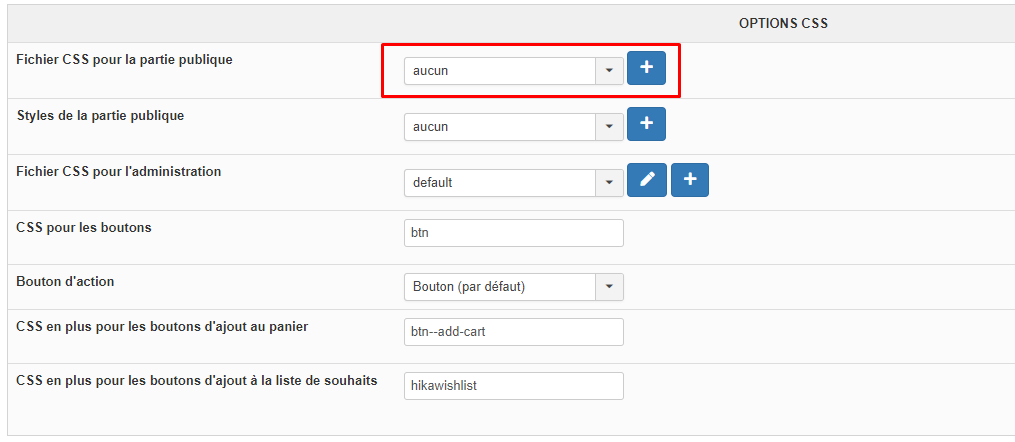Expand the 'Fichier CSS pour la partie publique' dropdown arrow
Viewport: 1015px width, 442px height.
609,71
